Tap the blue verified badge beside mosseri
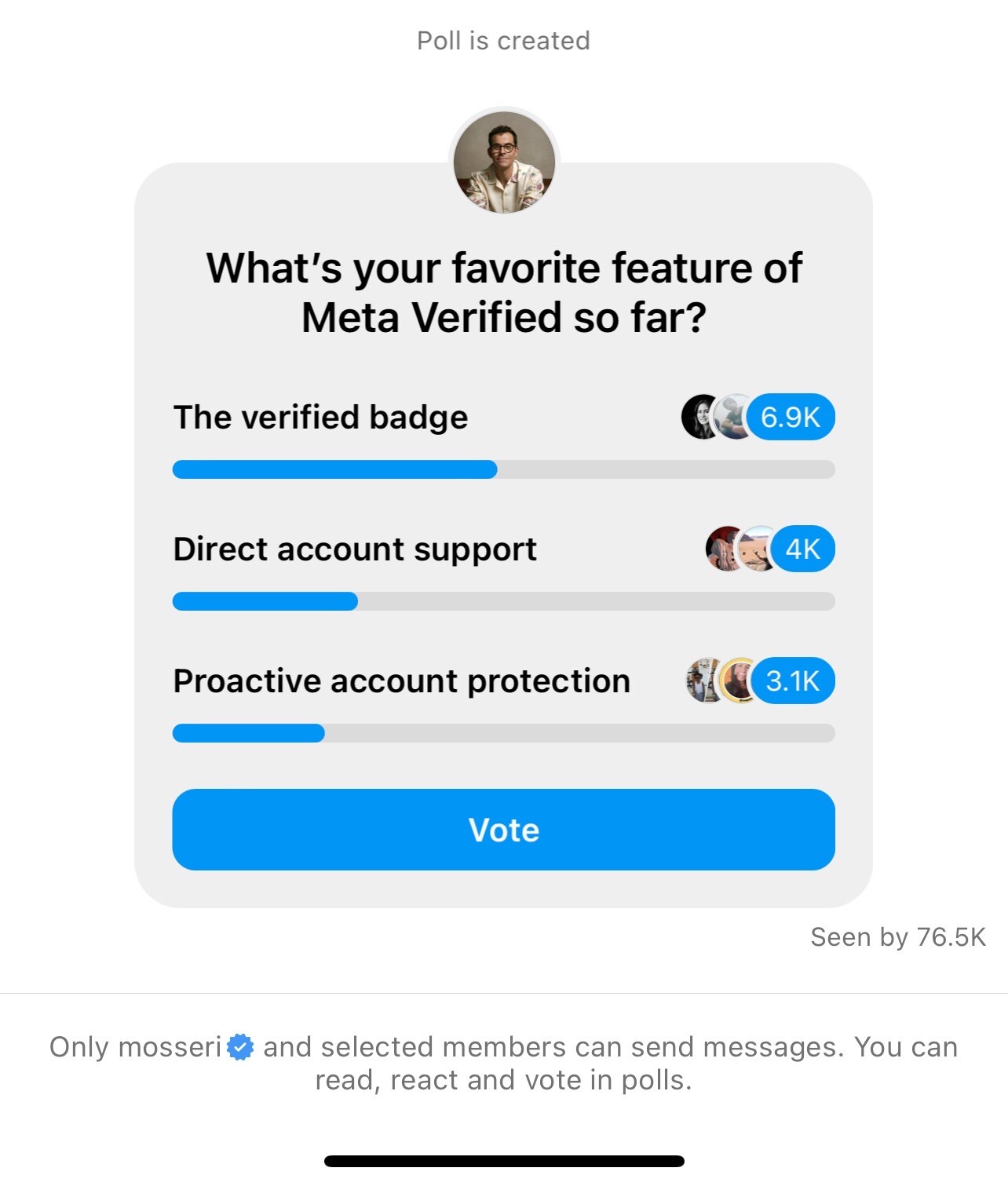This screenshot has width=1008, height=1186. click(x=240, y=1047)
